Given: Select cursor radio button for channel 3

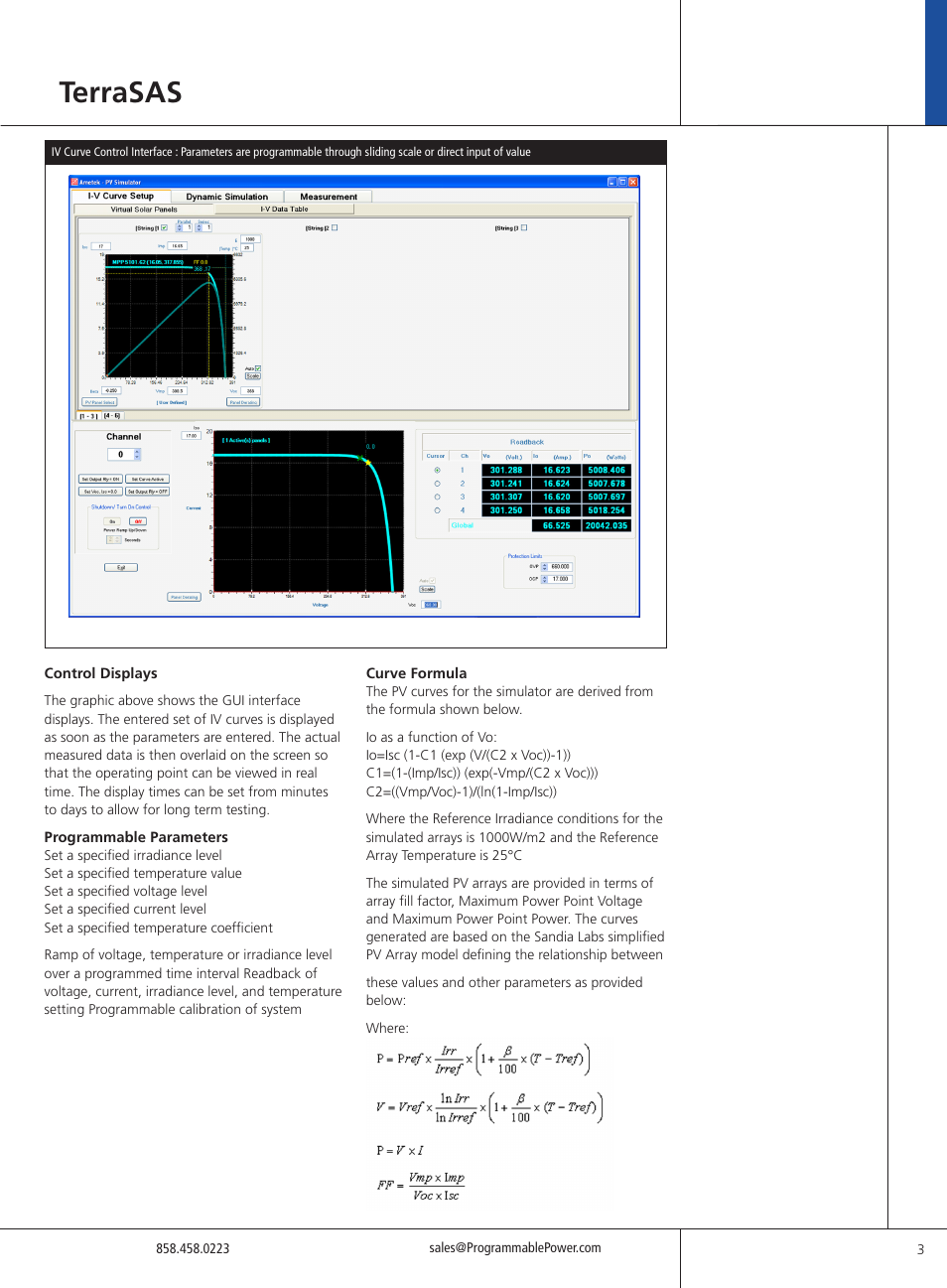Looking at the screenshot, I should [437, 497].
